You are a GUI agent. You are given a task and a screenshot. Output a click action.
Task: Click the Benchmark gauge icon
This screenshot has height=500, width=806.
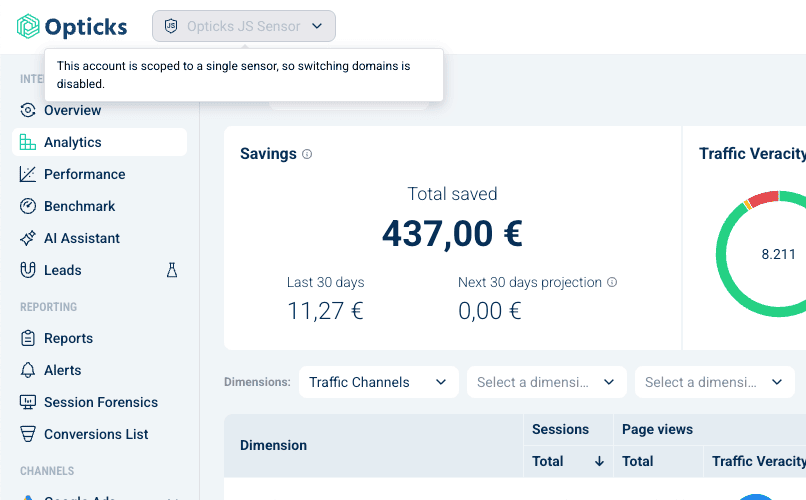[28, 206]
